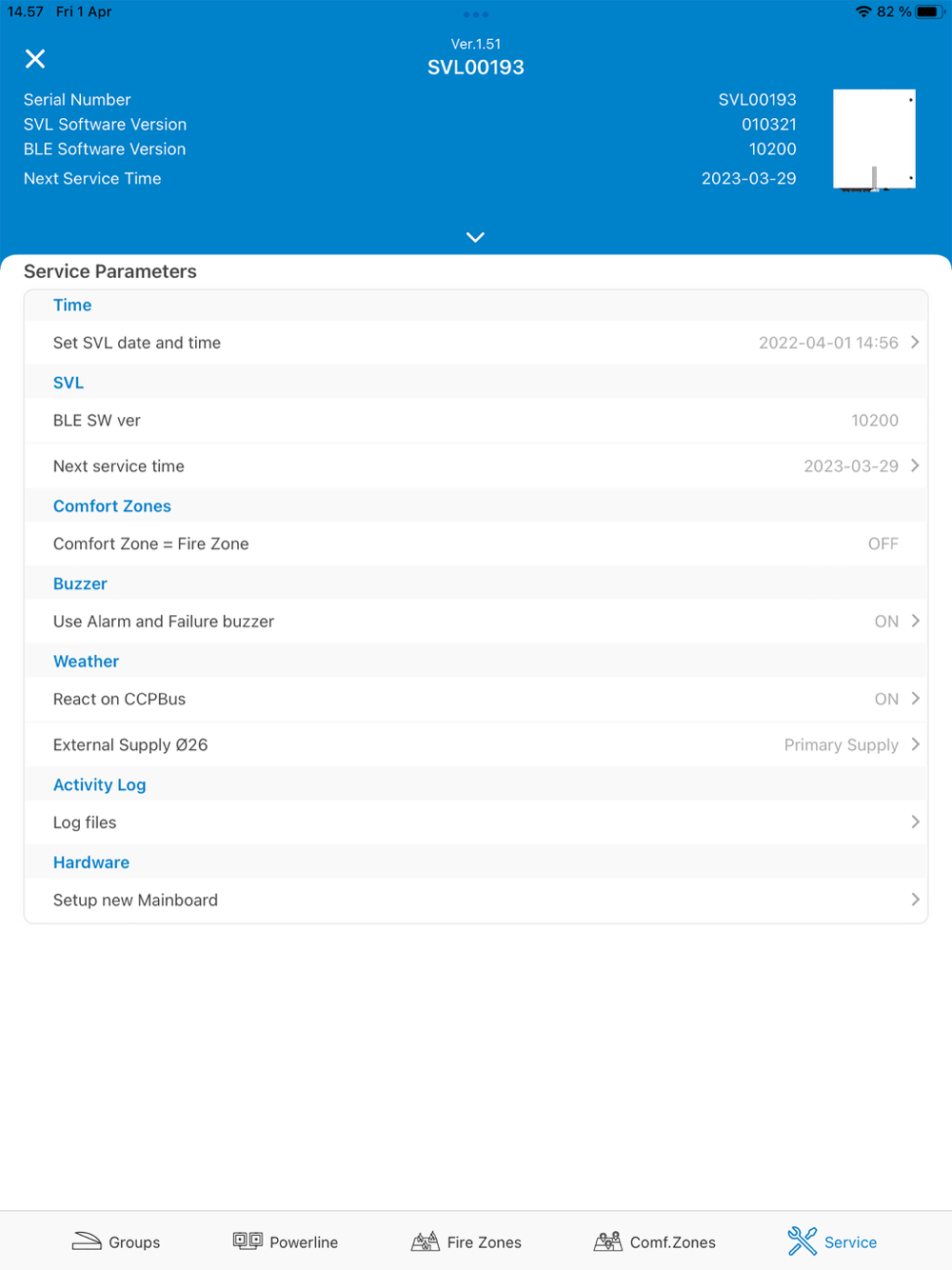Tap the battery status icon
Screen dimensions: 952x1270
point(929,12)
